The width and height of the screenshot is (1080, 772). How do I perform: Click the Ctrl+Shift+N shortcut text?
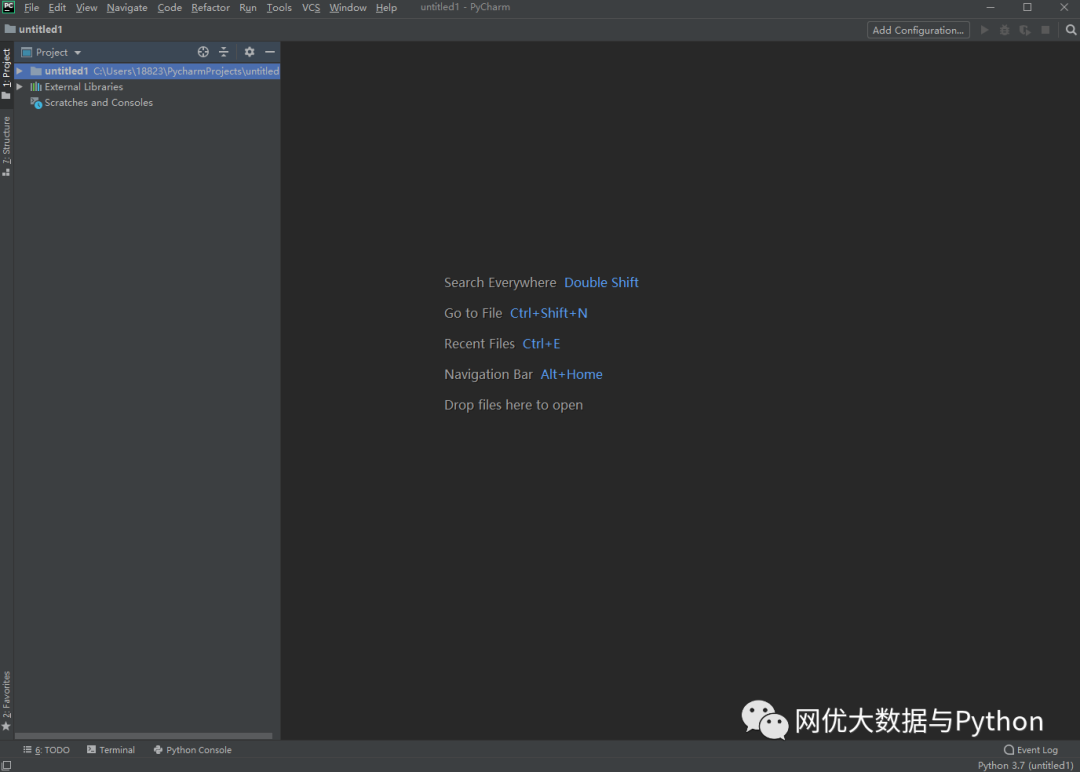[x=548, y=313]
